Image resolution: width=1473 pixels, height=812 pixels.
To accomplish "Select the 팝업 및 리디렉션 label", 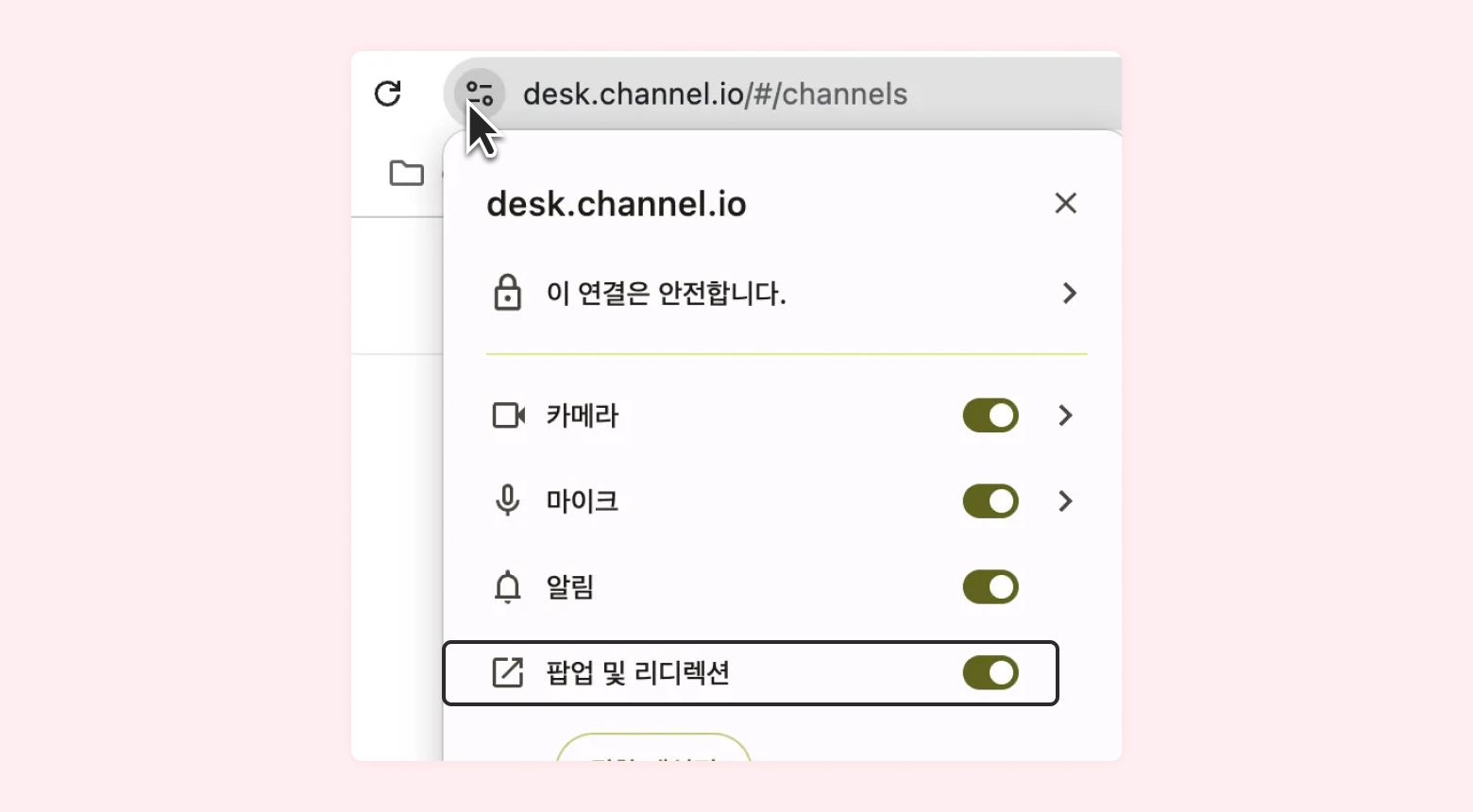I will click(x=637, y=673).
